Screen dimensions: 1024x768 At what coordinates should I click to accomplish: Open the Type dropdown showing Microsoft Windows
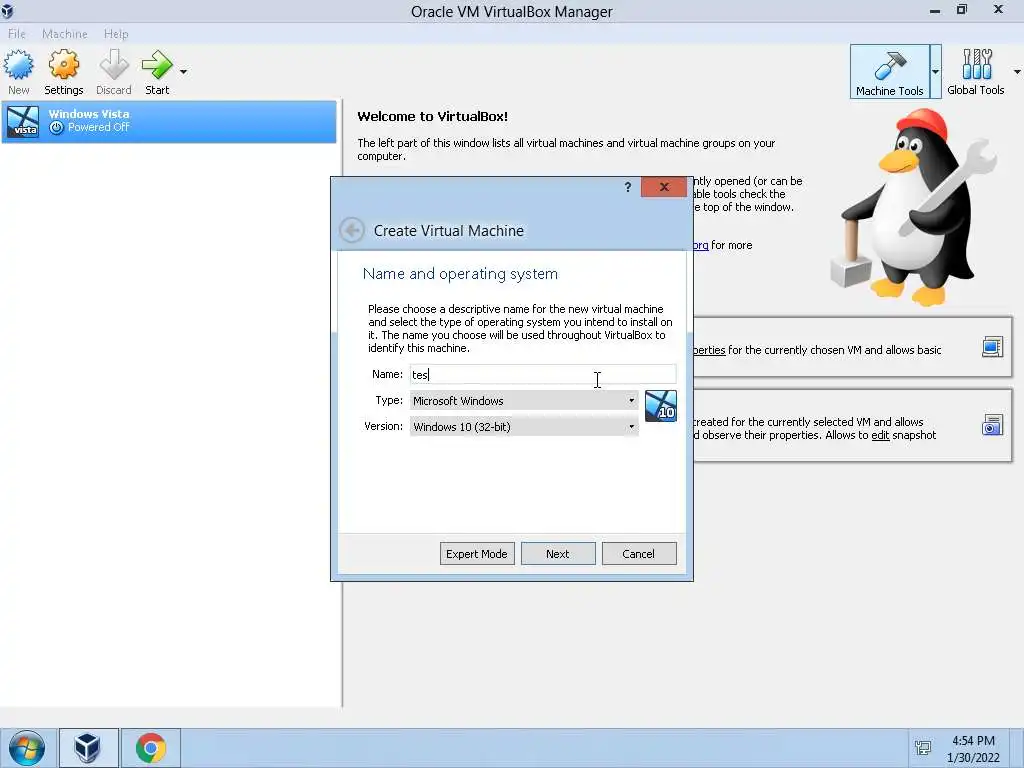click(524, 400)
